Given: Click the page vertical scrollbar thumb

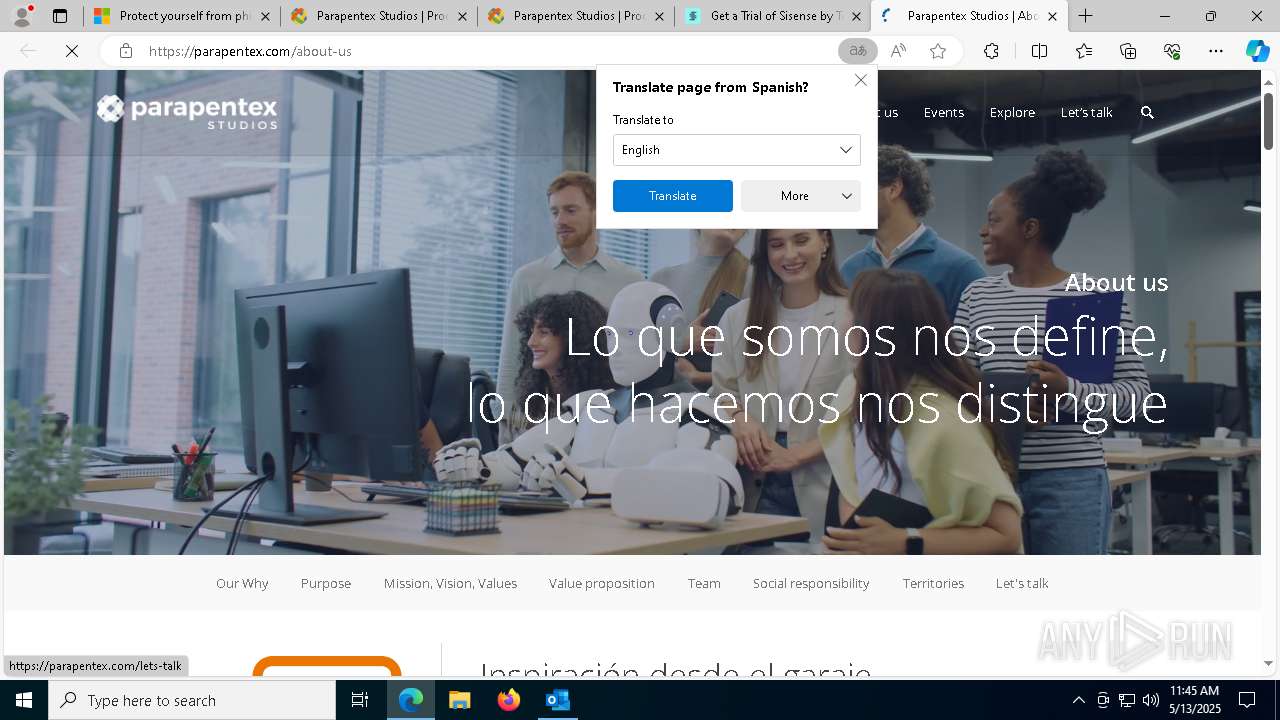Looking at the screenshot, I should click(1268, 121).
